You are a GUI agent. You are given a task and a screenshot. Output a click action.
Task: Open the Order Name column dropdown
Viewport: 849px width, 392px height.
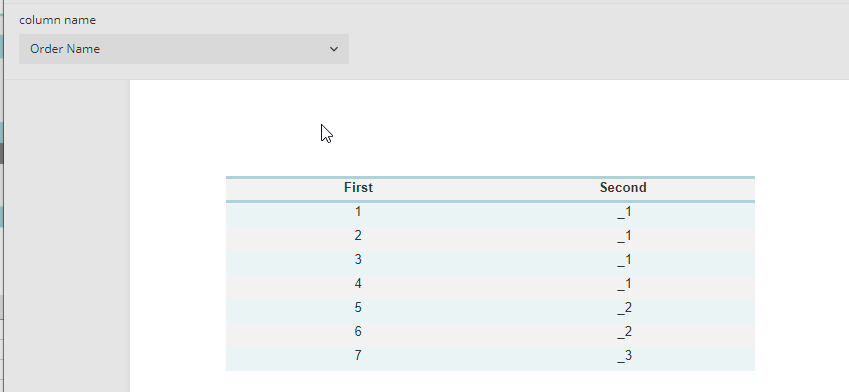pyautogui.click(x=184, y=49)
